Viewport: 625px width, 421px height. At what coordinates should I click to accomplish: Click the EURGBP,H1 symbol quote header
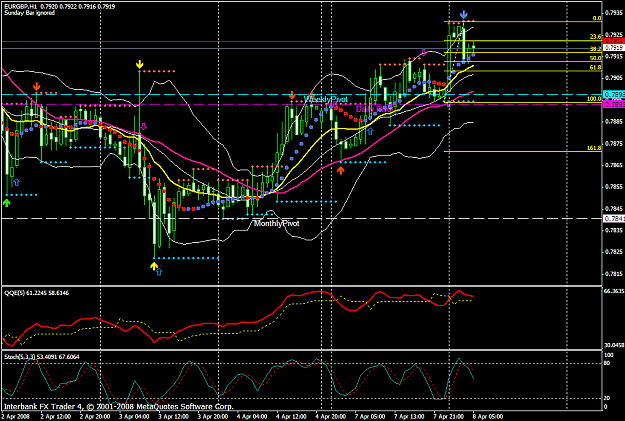(x=59, y=6)
